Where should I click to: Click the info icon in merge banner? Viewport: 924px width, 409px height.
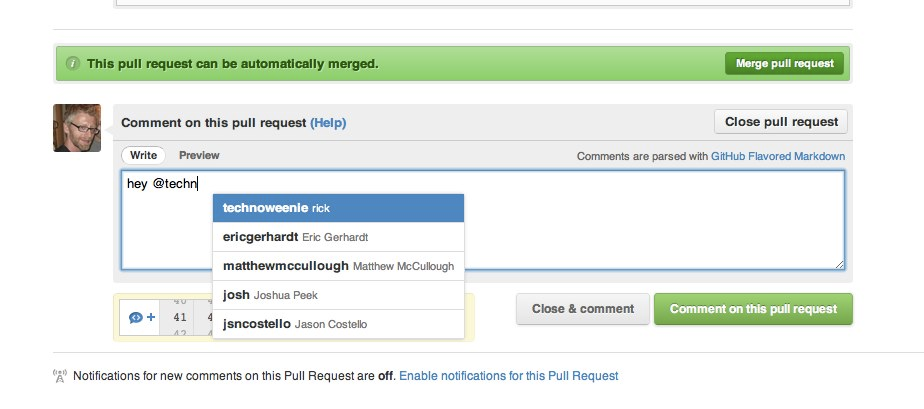point(72,63)
